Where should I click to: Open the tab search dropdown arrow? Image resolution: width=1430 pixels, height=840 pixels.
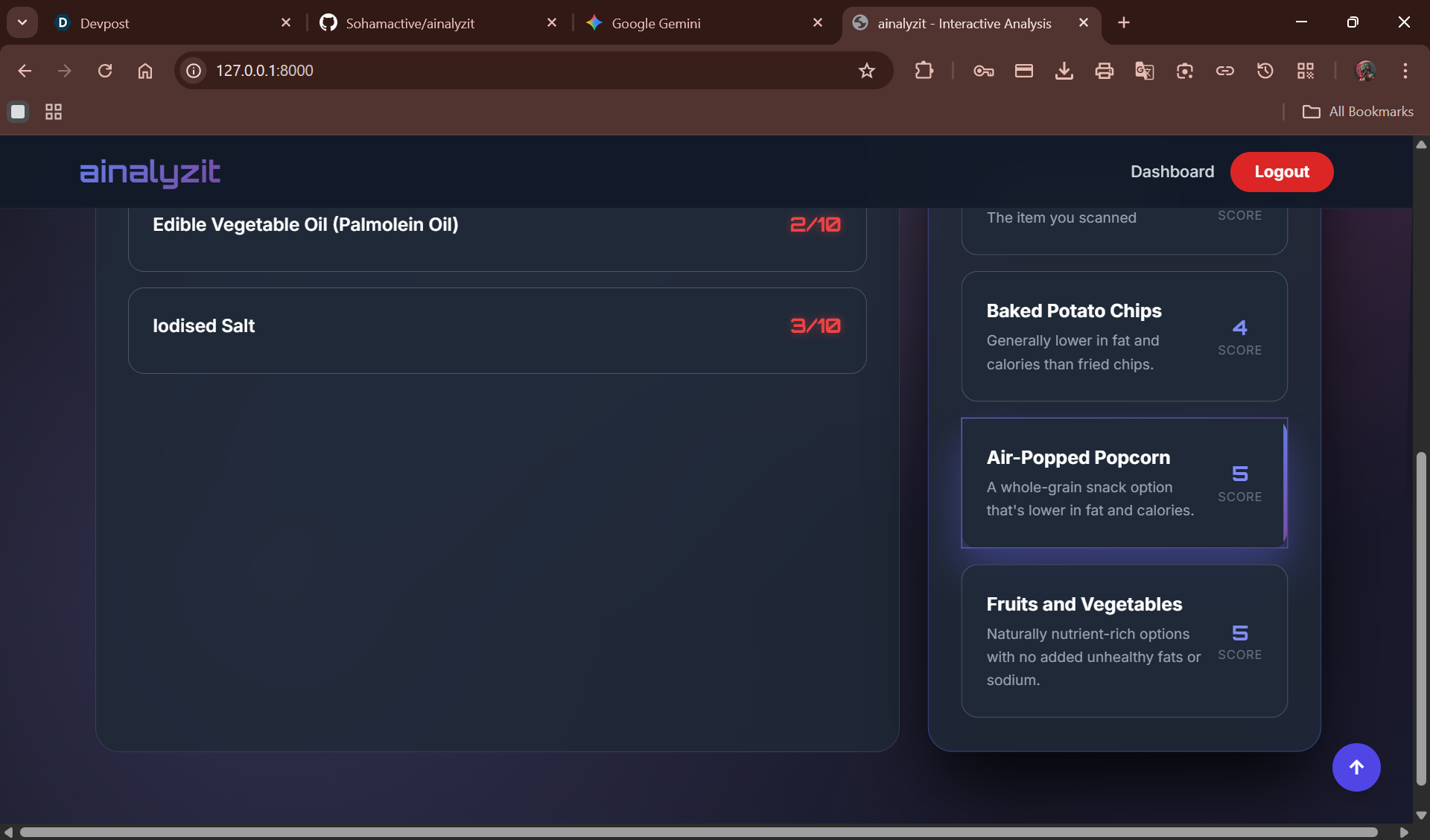click(22, 22)
